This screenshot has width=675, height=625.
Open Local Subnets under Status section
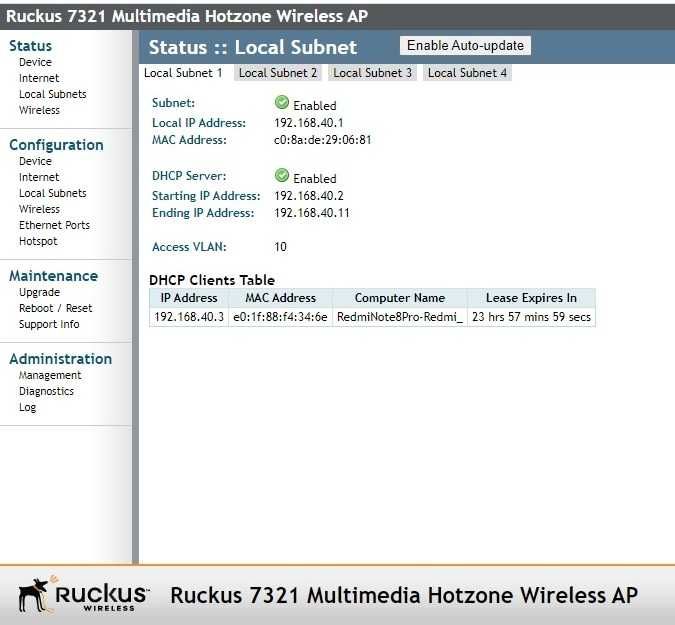53,94
